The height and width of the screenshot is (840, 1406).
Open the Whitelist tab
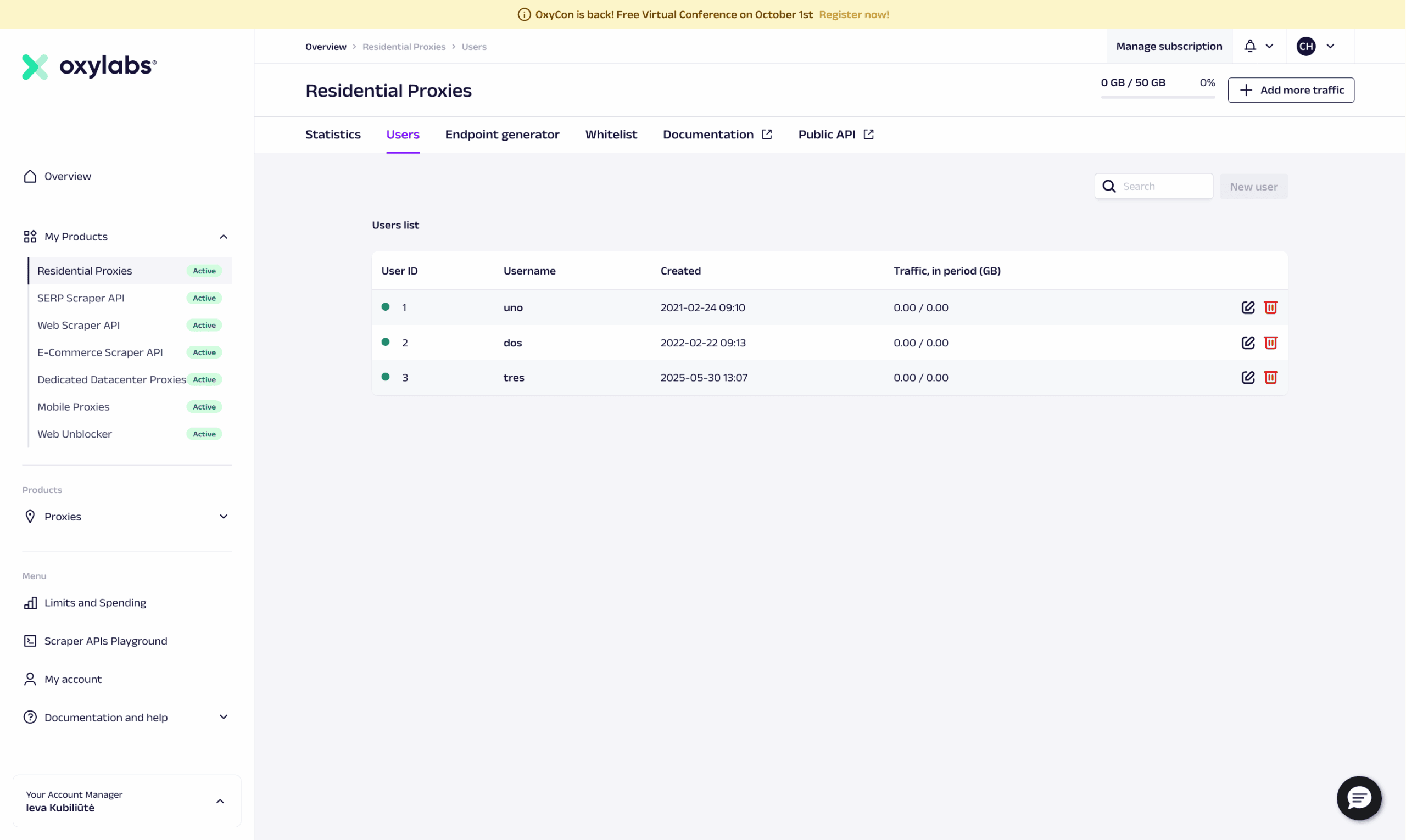[611, 134]
